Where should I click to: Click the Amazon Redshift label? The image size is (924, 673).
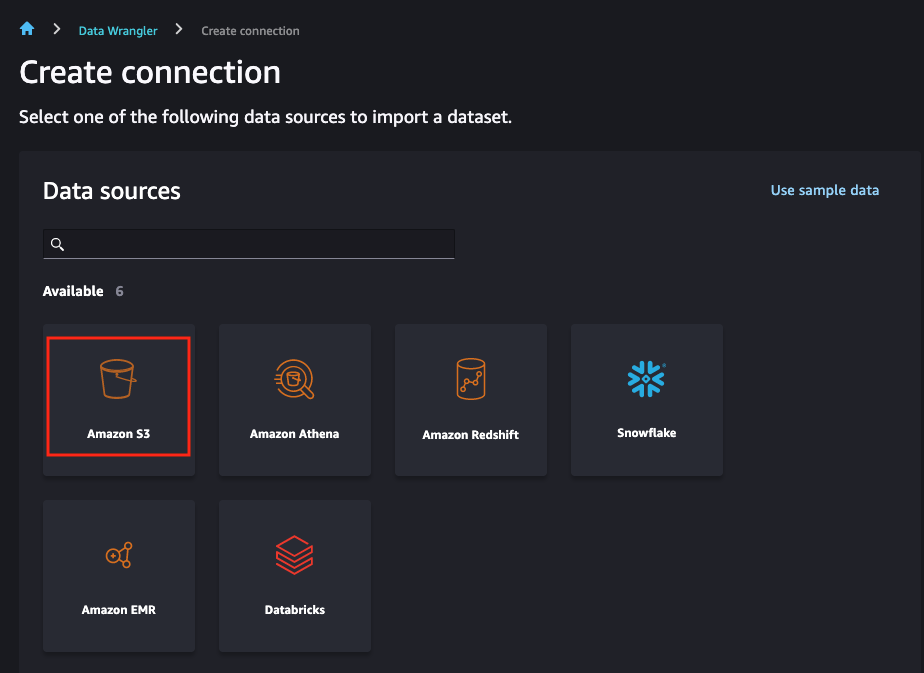471,435
